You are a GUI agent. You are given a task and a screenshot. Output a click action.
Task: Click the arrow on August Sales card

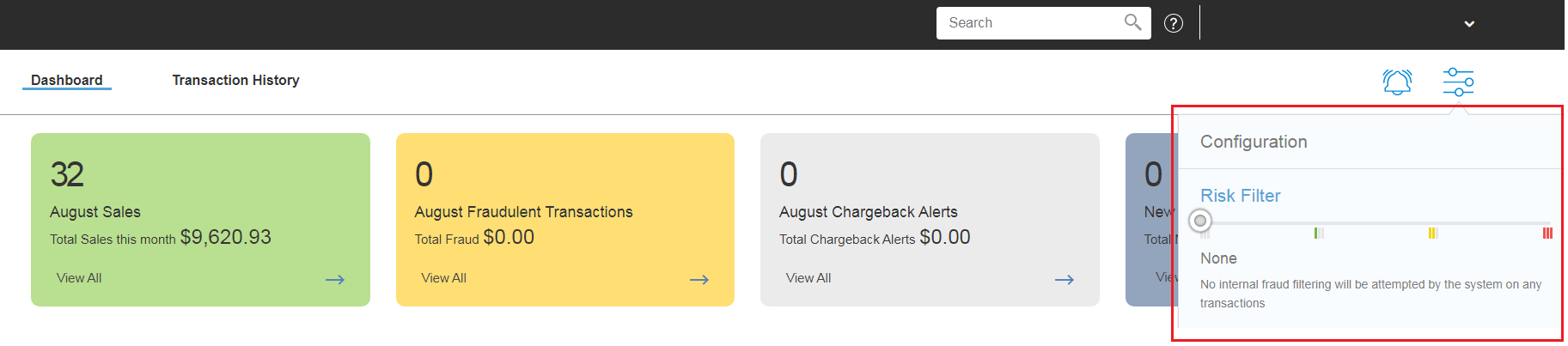click(335, 279)
